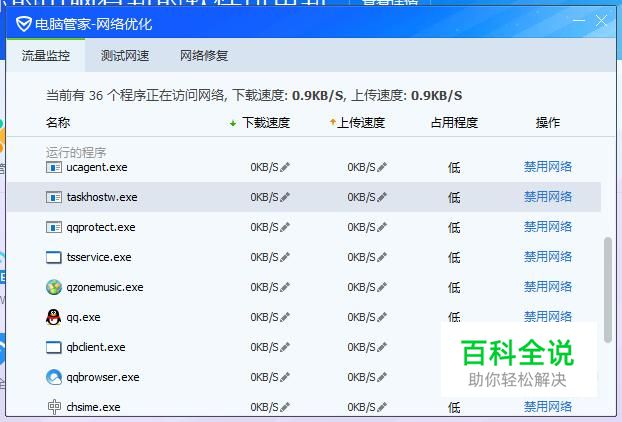
Task: Disable network for qq.exe
Action: point(548,316)
